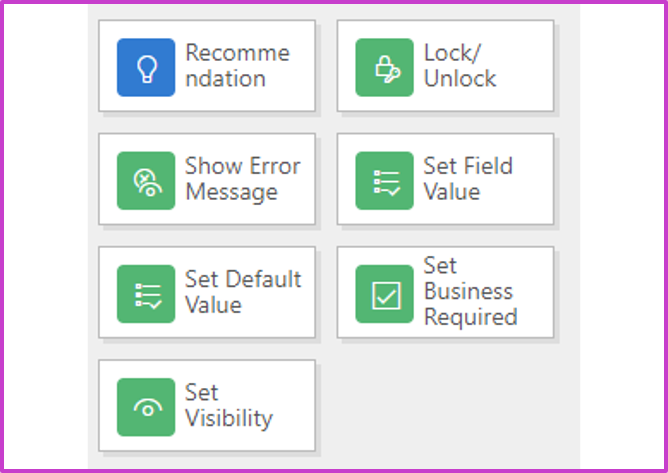Click the padlock and key Lock/Unlock icon
This screenshot has height=473, width=668.
click(384, 67)
